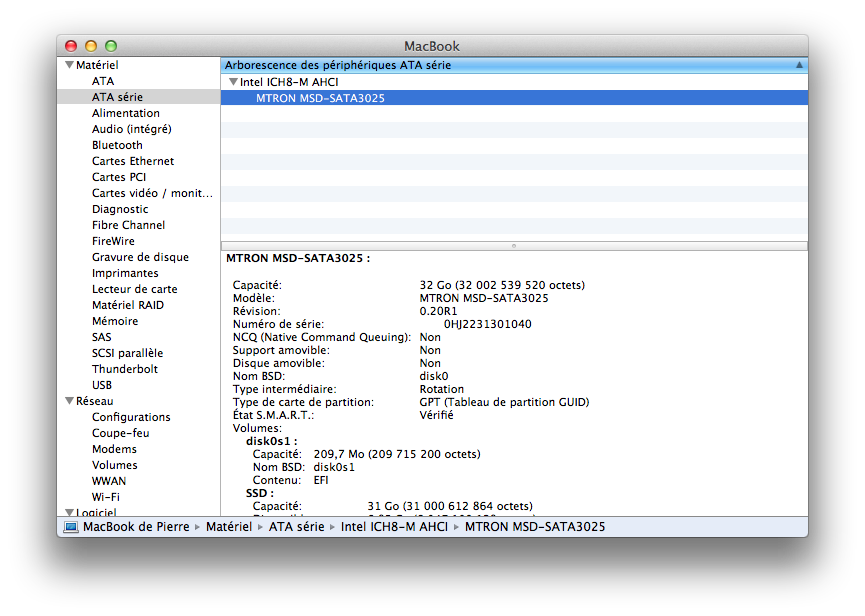Open SCSI parallèle category
Image resolution: width=865 pixels, height=616 pixels.
127,353
